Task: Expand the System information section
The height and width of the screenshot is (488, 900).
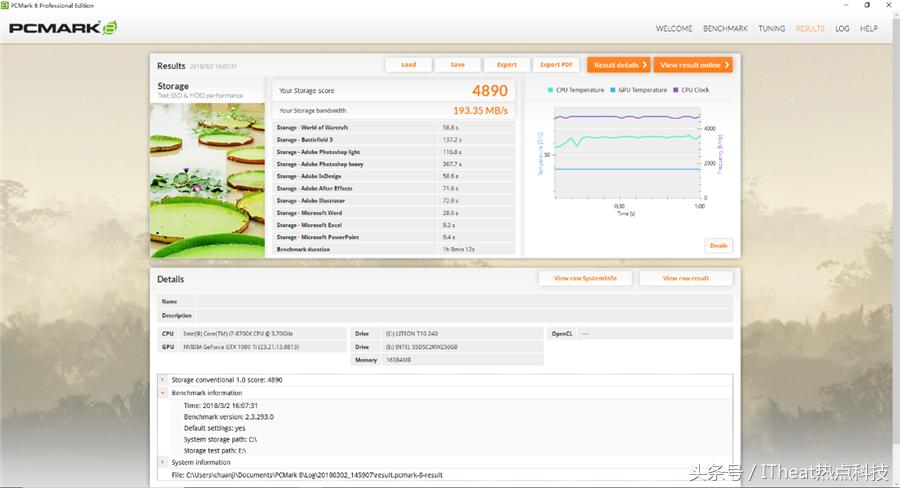Action: pyautogui.click(x=164, y=462)
